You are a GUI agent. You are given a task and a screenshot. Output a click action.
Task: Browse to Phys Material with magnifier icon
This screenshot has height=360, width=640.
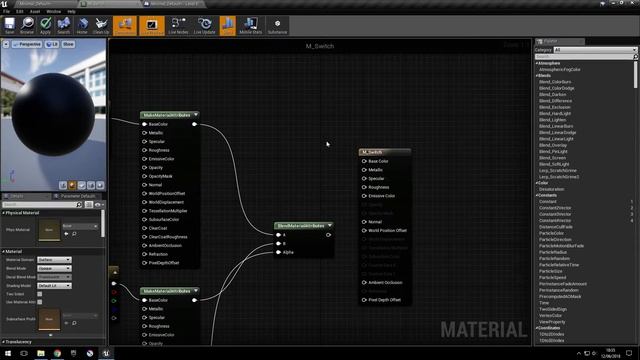click(74, 233)
